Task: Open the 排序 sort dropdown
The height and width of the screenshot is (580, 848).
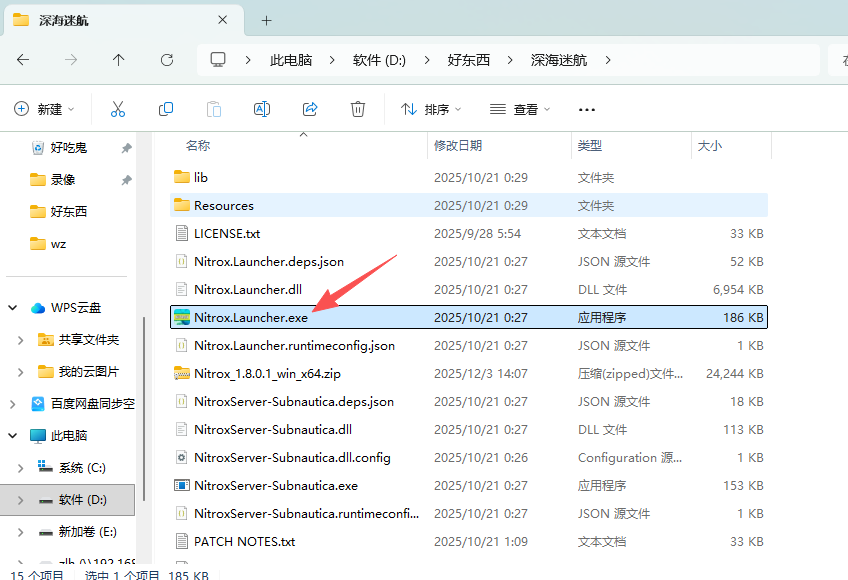Action: click(431, 109)
